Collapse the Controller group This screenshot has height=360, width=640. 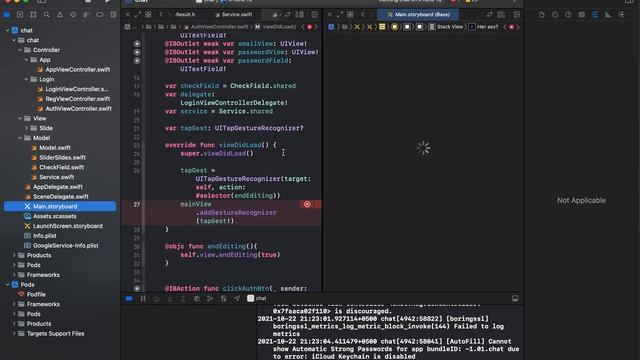pos(20,50)
